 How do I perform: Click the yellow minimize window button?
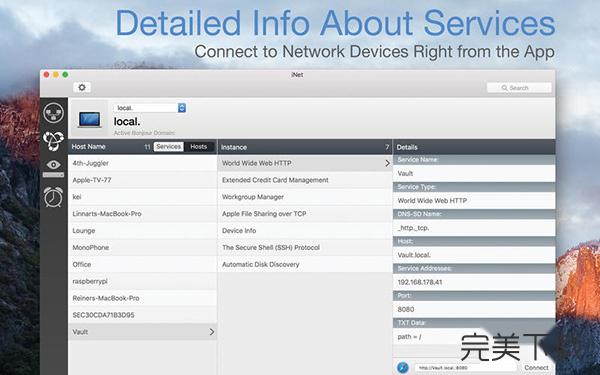click(56, 75)
